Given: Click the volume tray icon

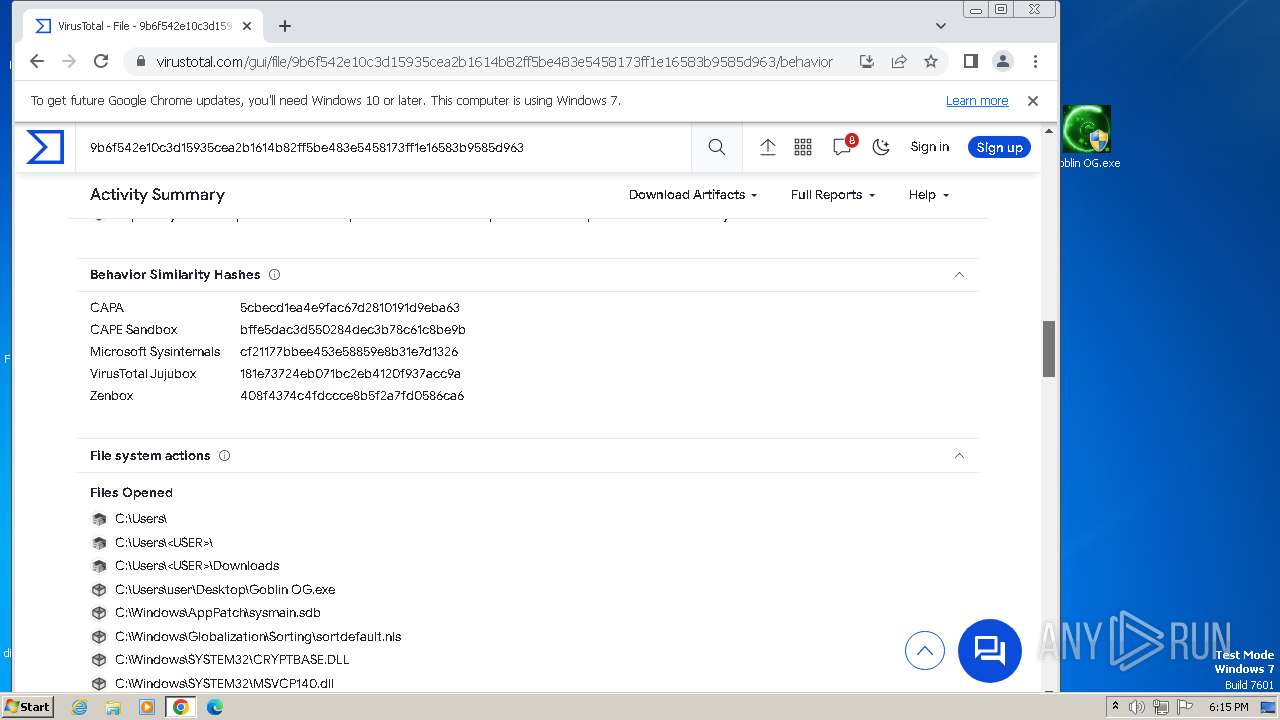Looking at the screenshot, I should [x=1137, y=707].
